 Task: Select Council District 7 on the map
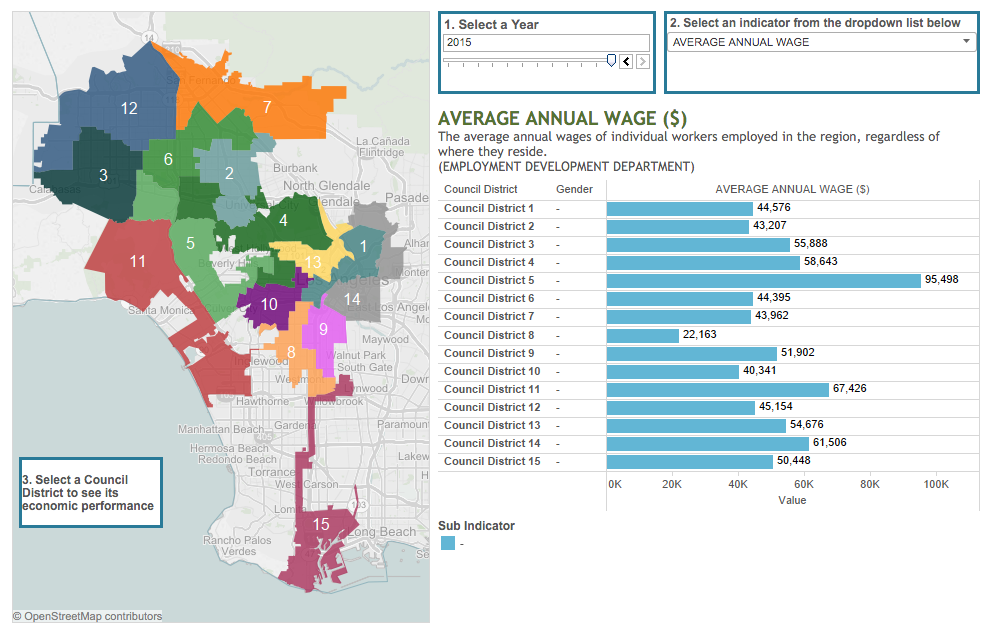pyautogui.click(x=267, y=107)
